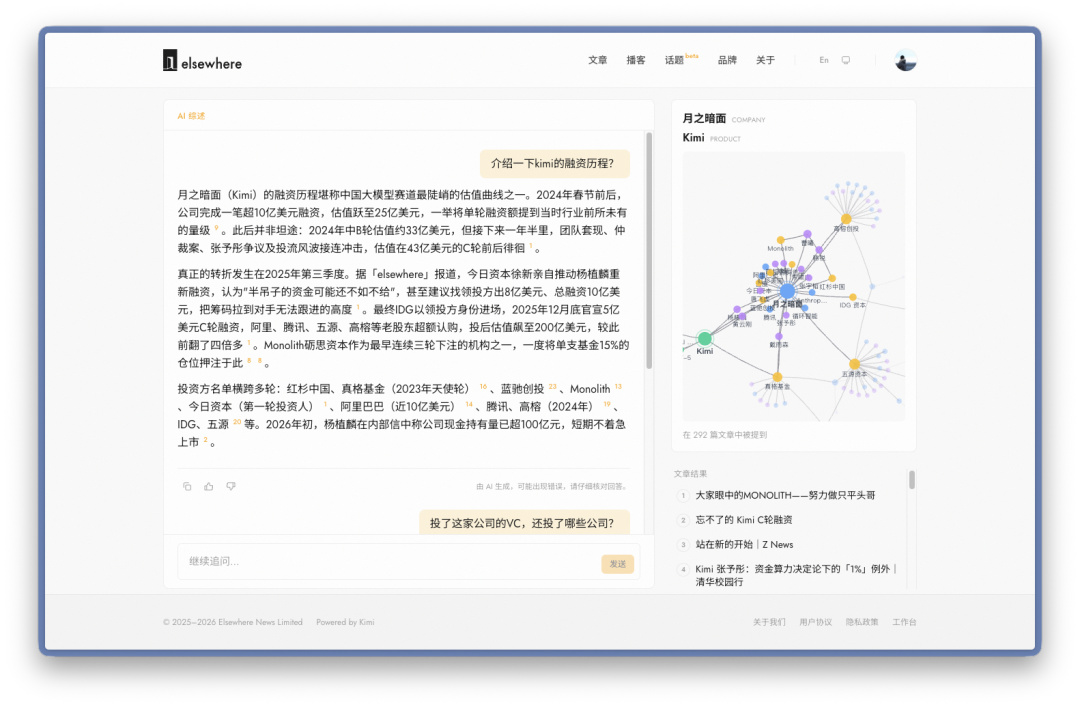Open the 关于 page
Viewport: 1080px width, 707px height.
tap(765, 61)
